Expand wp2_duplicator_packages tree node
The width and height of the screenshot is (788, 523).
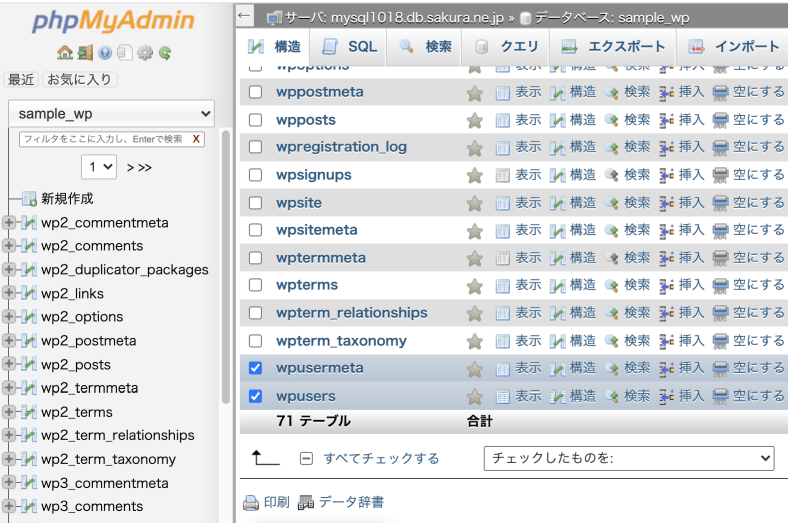9,269
